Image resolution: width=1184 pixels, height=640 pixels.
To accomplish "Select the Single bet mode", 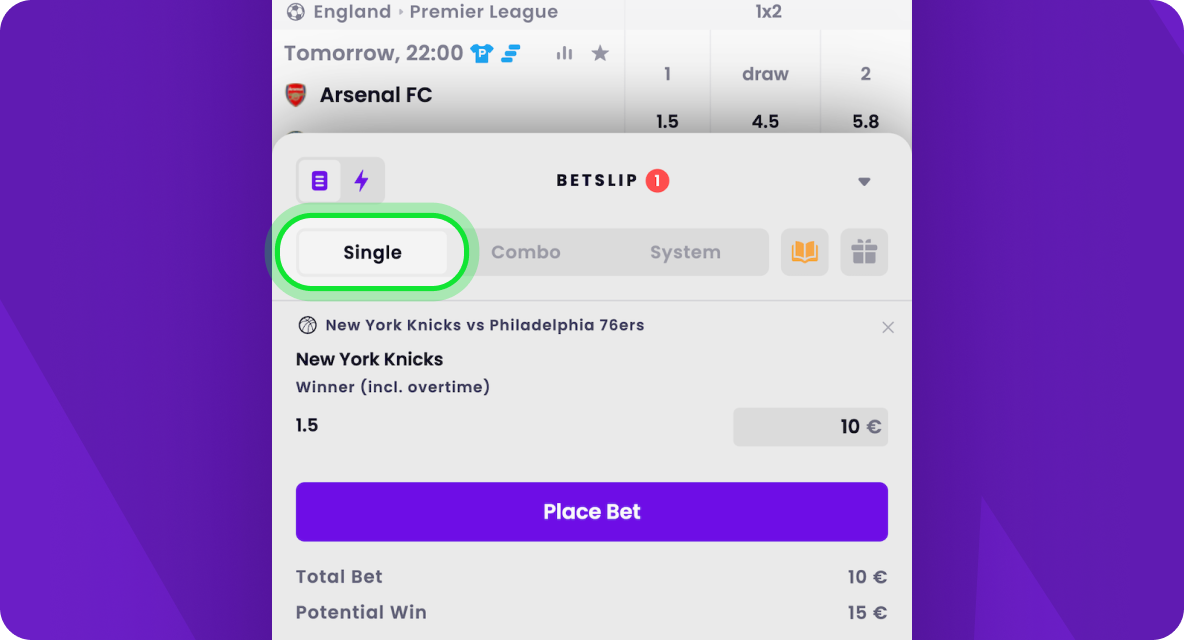I will click(372, 252).
